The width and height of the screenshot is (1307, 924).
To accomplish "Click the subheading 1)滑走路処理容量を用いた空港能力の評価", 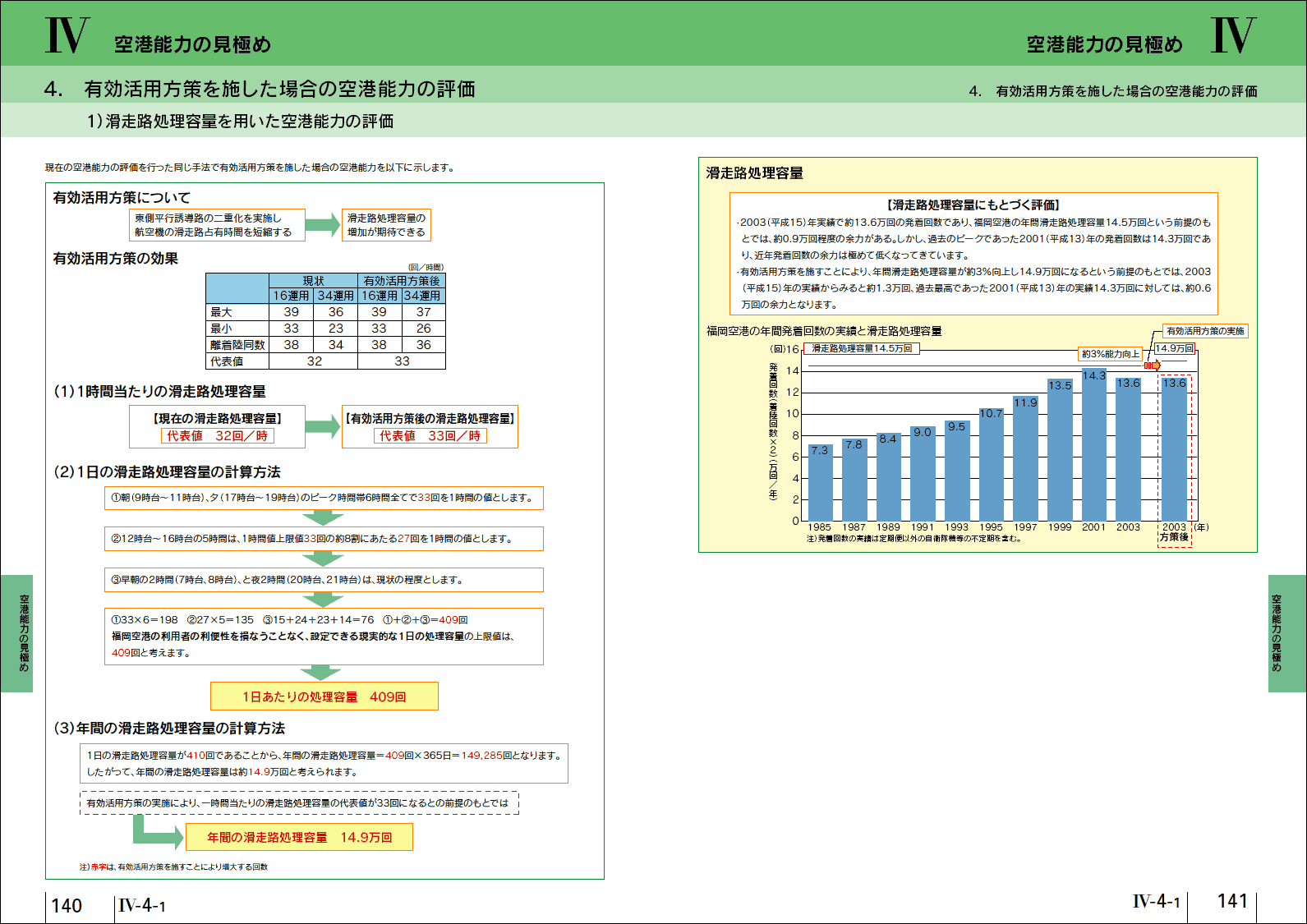I will pyautogui.click(x=240, y=122).
